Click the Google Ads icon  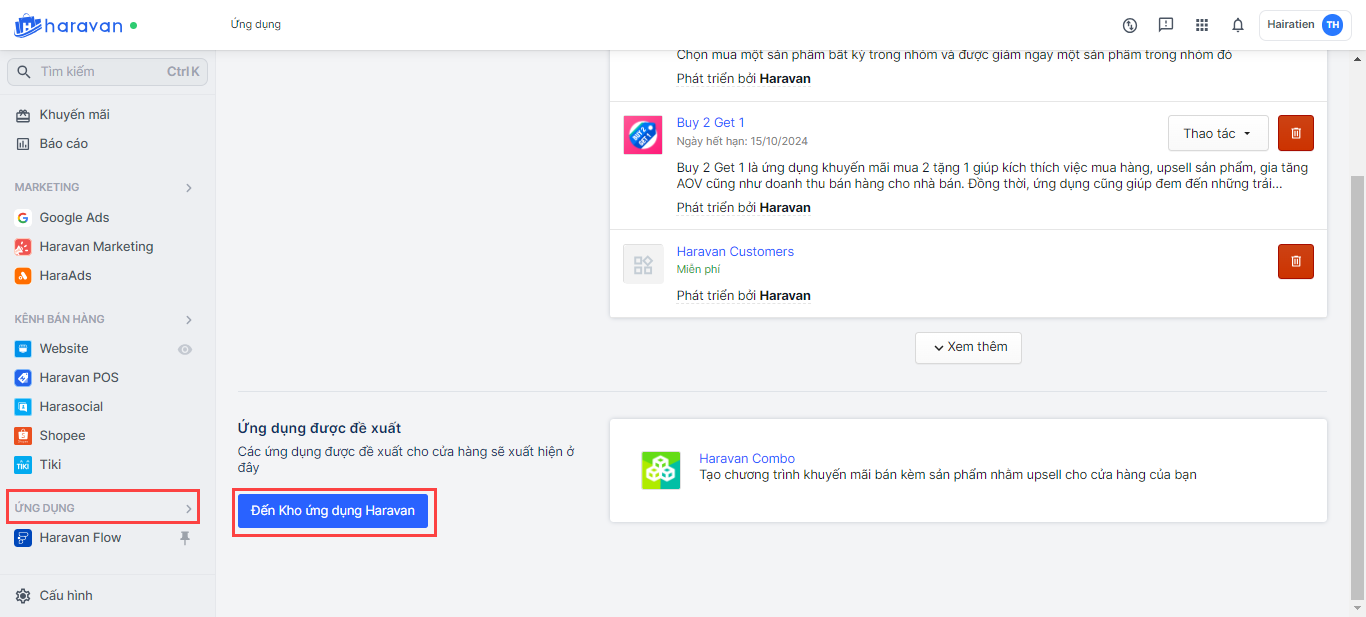pyautogui.click(x=23, y=218)
